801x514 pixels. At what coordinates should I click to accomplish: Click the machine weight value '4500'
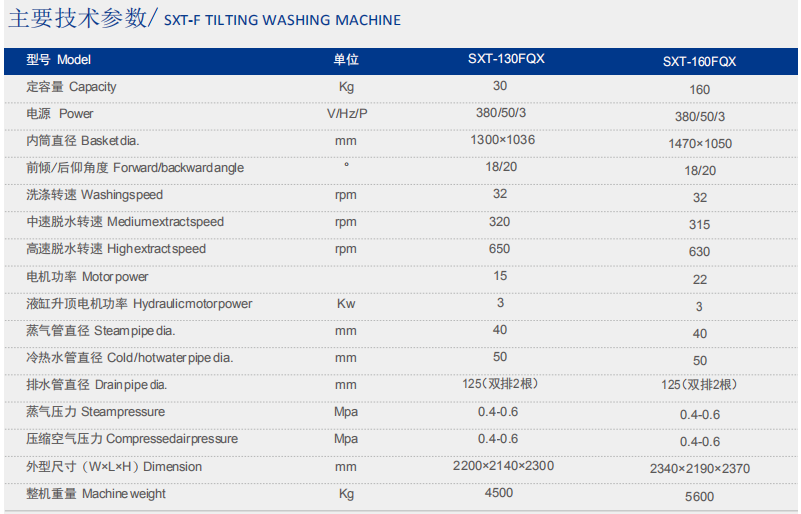pos(499,493)
